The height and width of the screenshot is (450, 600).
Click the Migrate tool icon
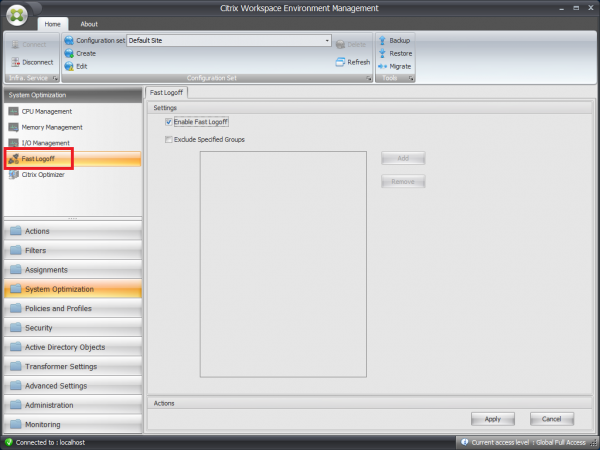tap(382, 66)
